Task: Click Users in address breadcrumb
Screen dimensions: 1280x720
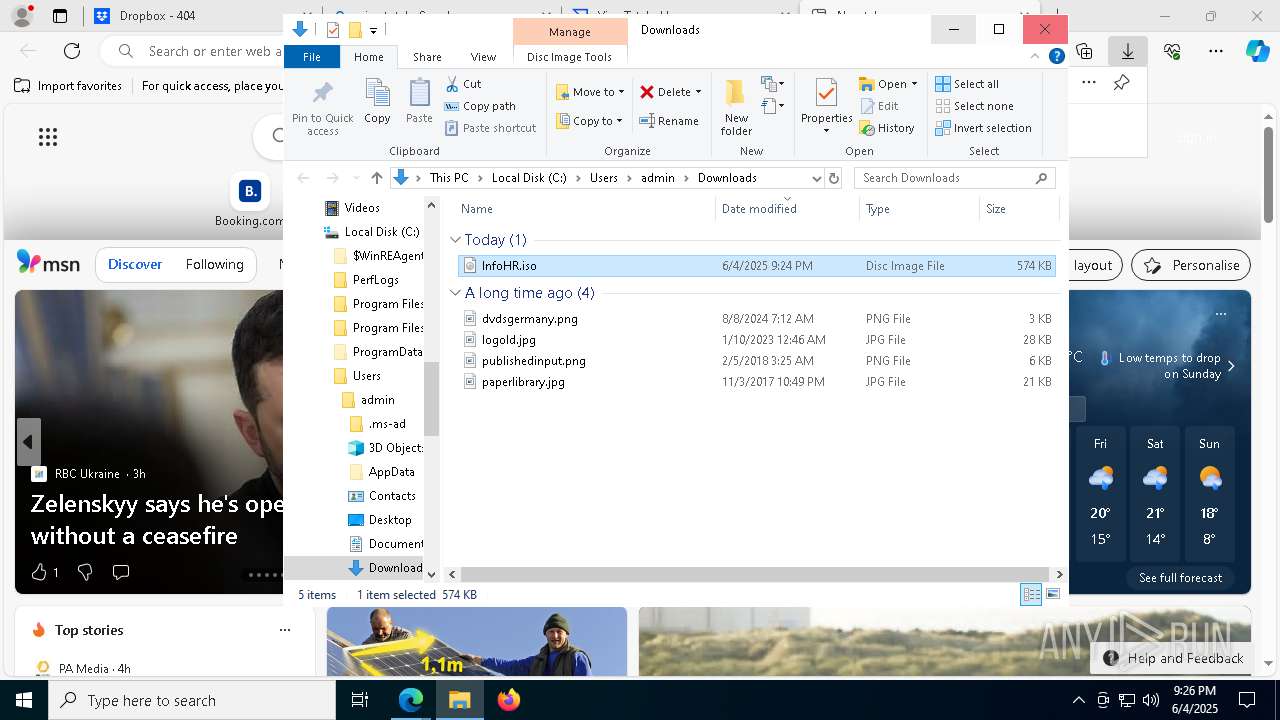Action: pos(604,178)
